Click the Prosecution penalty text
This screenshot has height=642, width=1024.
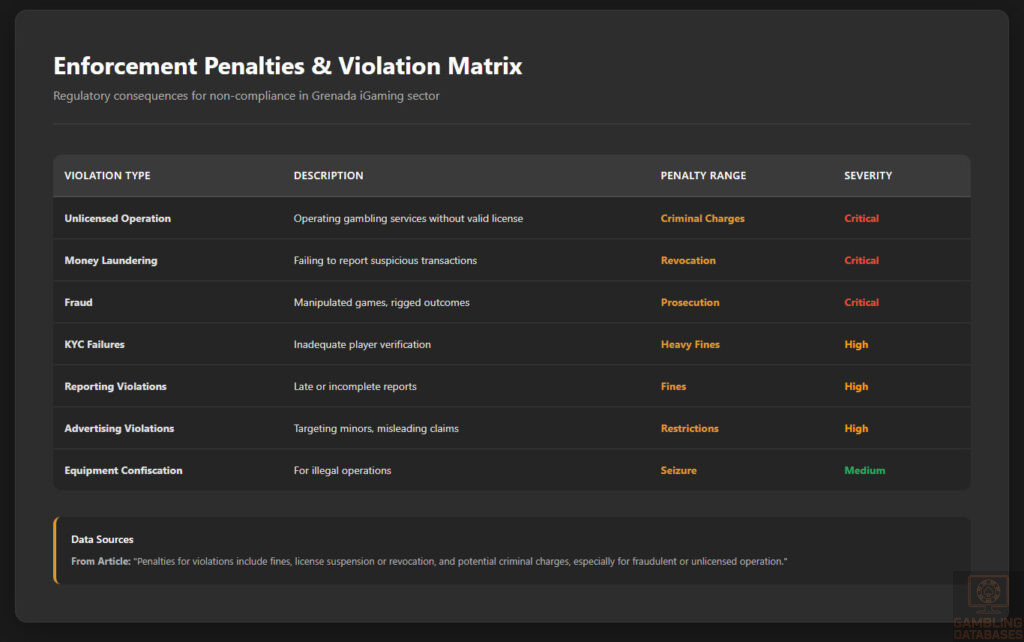(x=689, y=302)
